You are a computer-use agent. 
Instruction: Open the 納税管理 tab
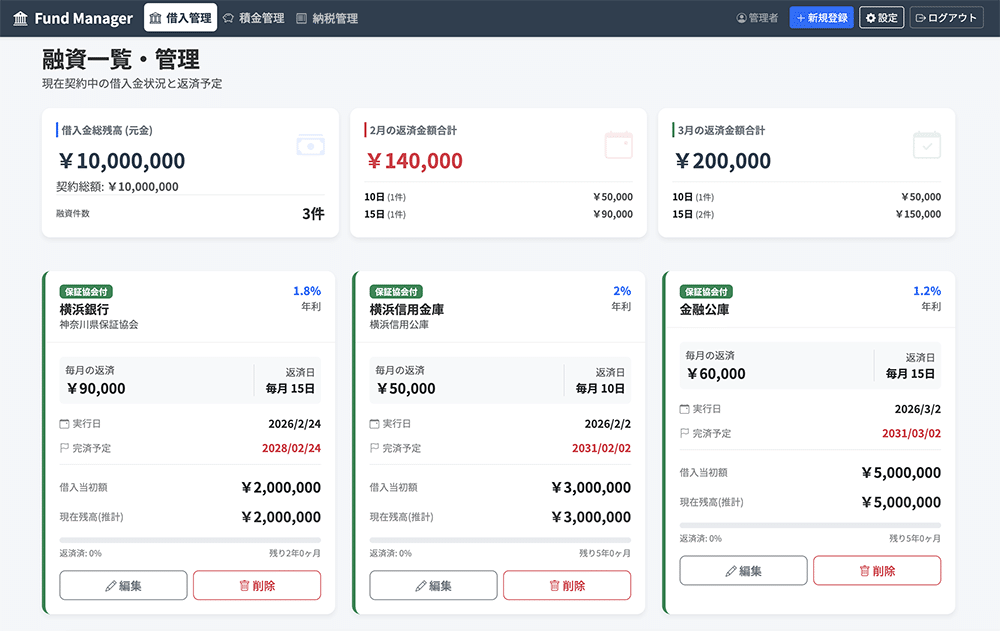tap(327, 18)
